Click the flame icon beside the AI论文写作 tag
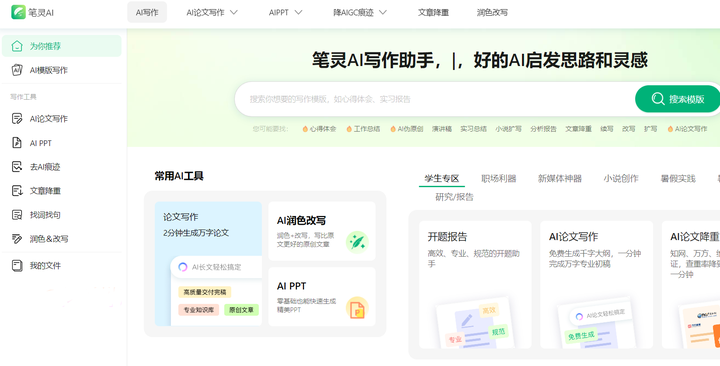The height and width of the screenshot is (366, 720). (x=670, y=129)
